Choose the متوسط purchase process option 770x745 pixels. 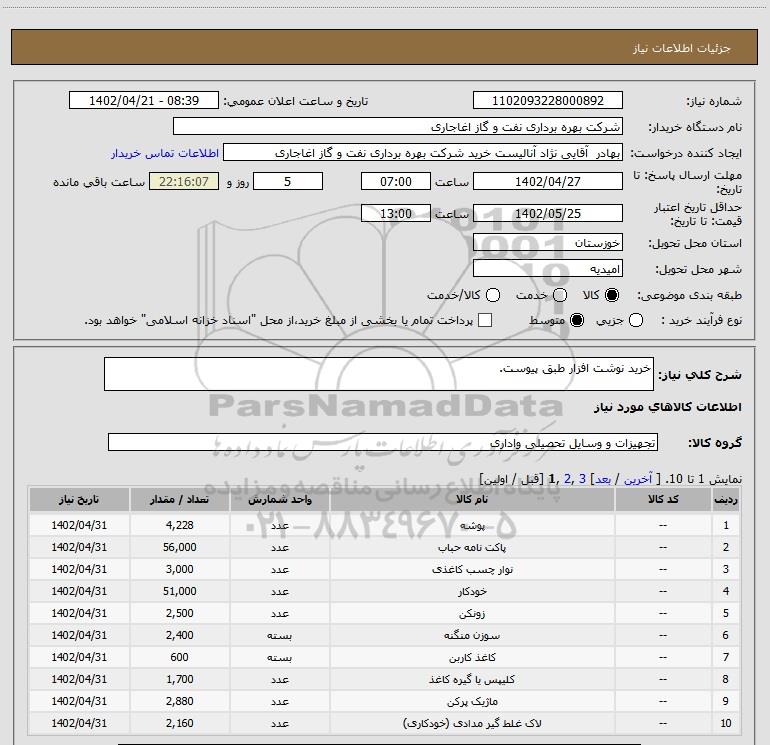coord(577,321)
